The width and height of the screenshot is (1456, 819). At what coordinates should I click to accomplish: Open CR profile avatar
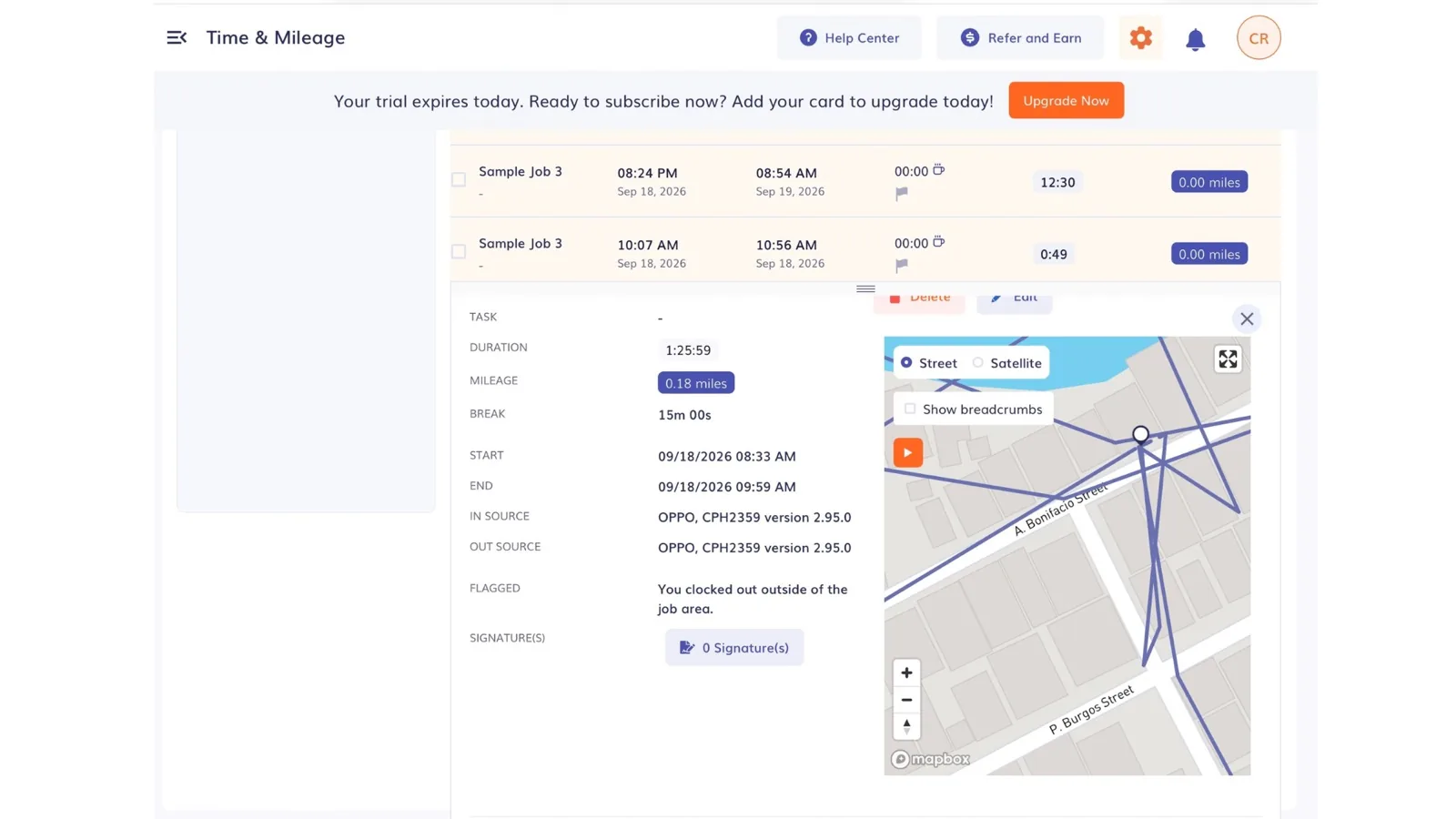point(1259,38)
